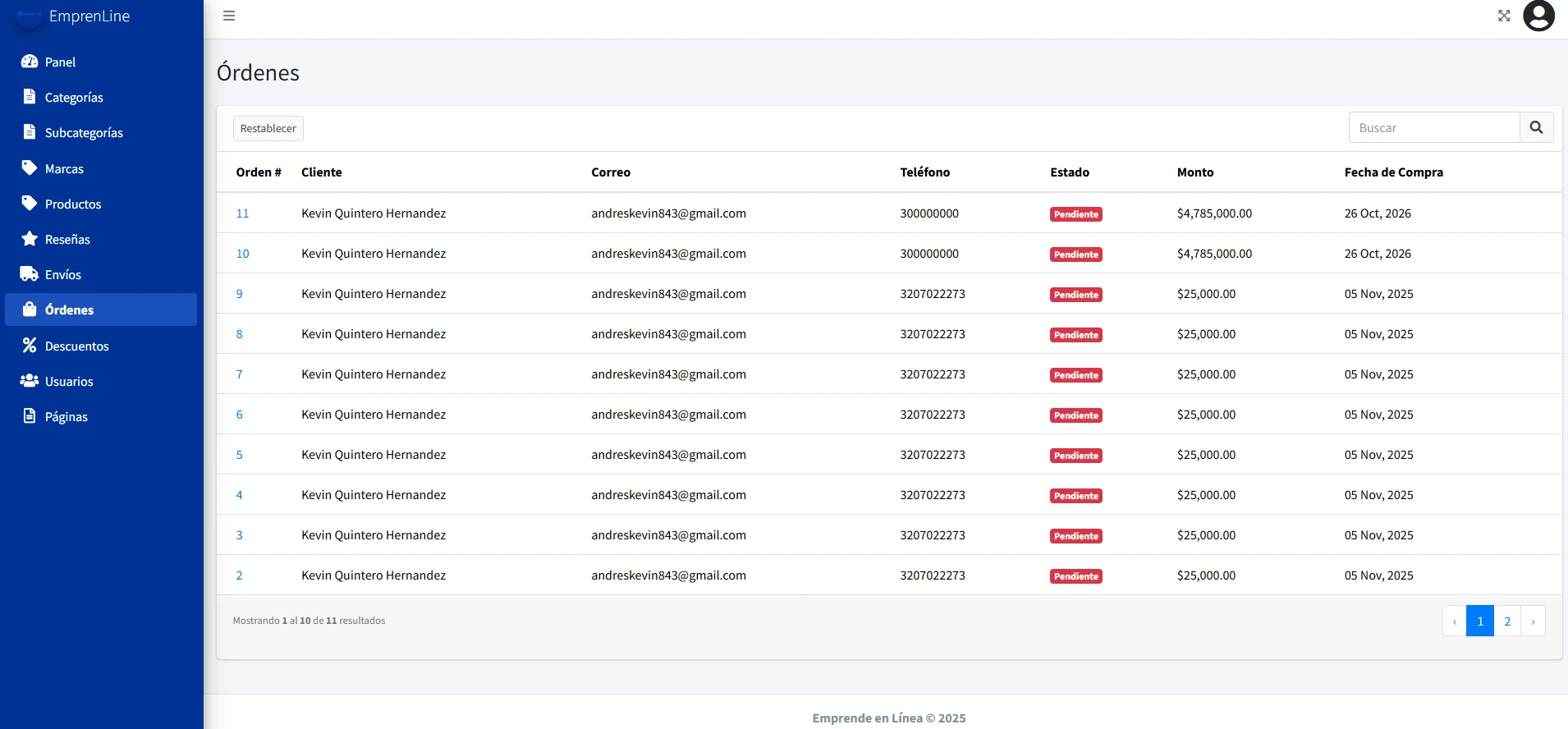Click order 10 amount $4,785,000.00
Viewport: 1568px width, 729px height.
tap(1214, 254)
